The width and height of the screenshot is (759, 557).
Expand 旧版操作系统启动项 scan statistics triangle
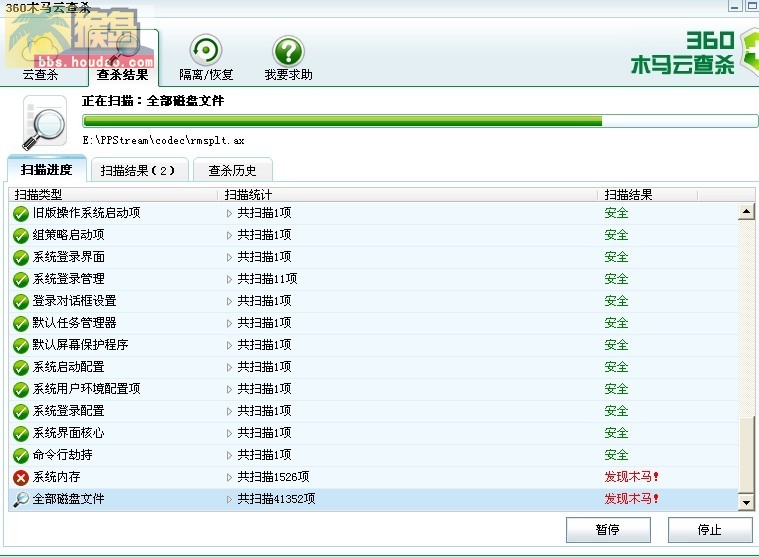[x=229, y=213]
